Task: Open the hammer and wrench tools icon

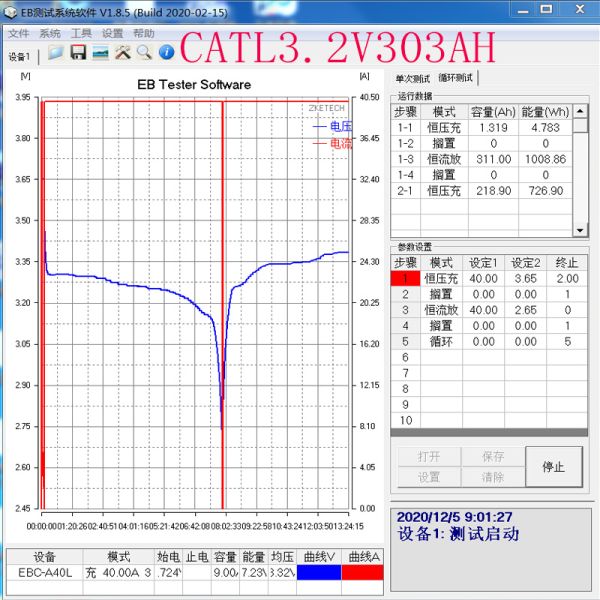Action: click(123, 52)
